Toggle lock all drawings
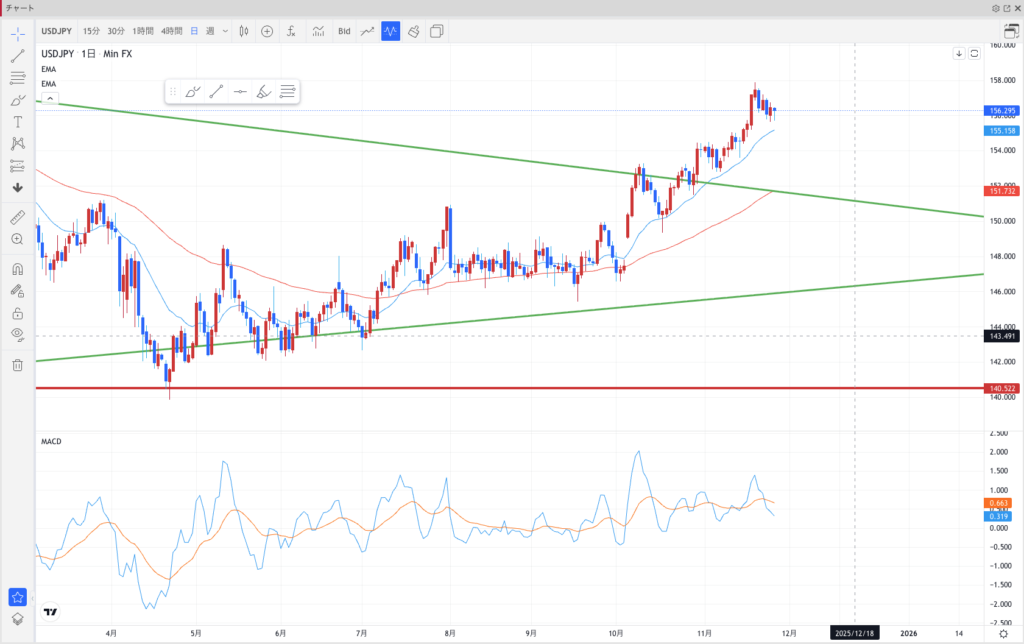 (x=17, y=313)
